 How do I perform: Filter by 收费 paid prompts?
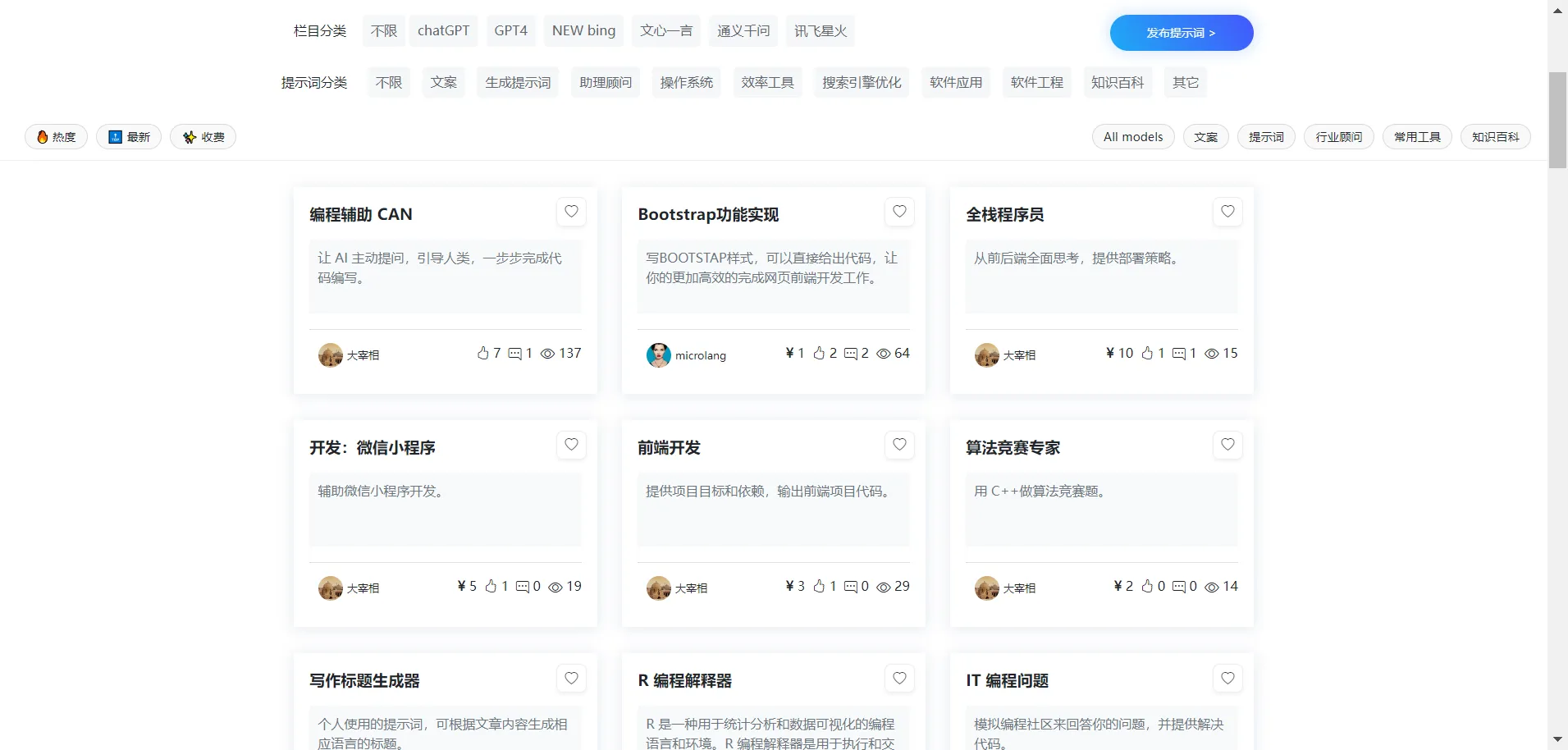click(203, 137)
